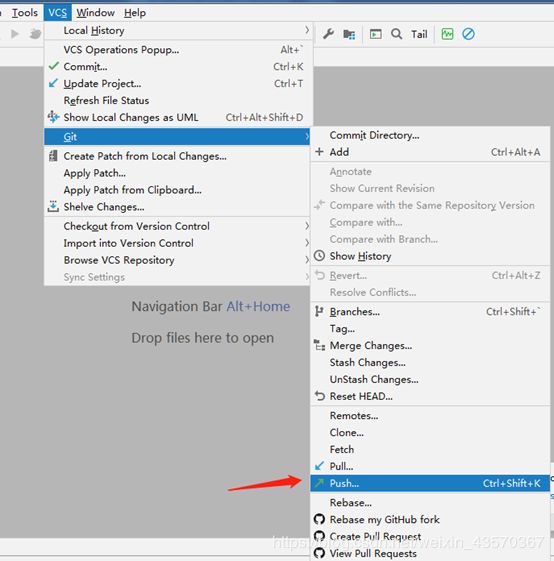Select Stash Changes…
The image size is (554, 561).
coord(430,363)
